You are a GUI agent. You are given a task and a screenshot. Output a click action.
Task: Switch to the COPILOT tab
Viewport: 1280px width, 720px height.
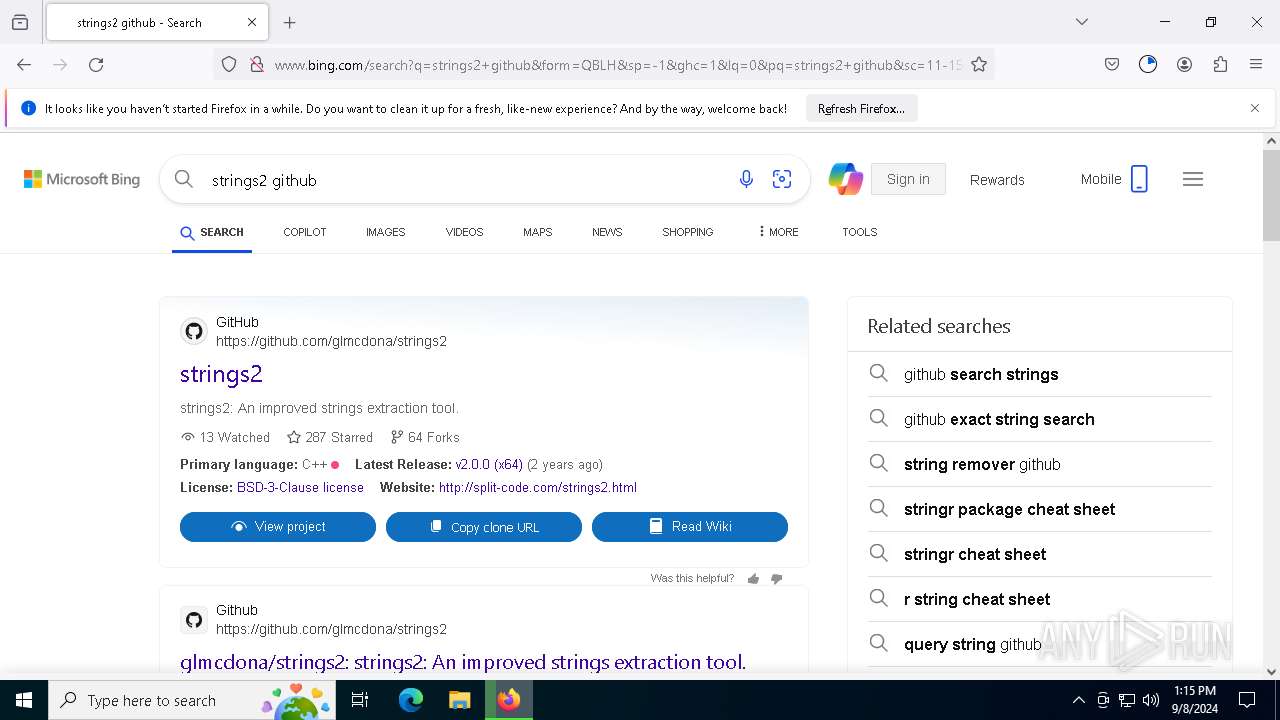(x=305, y=232)
